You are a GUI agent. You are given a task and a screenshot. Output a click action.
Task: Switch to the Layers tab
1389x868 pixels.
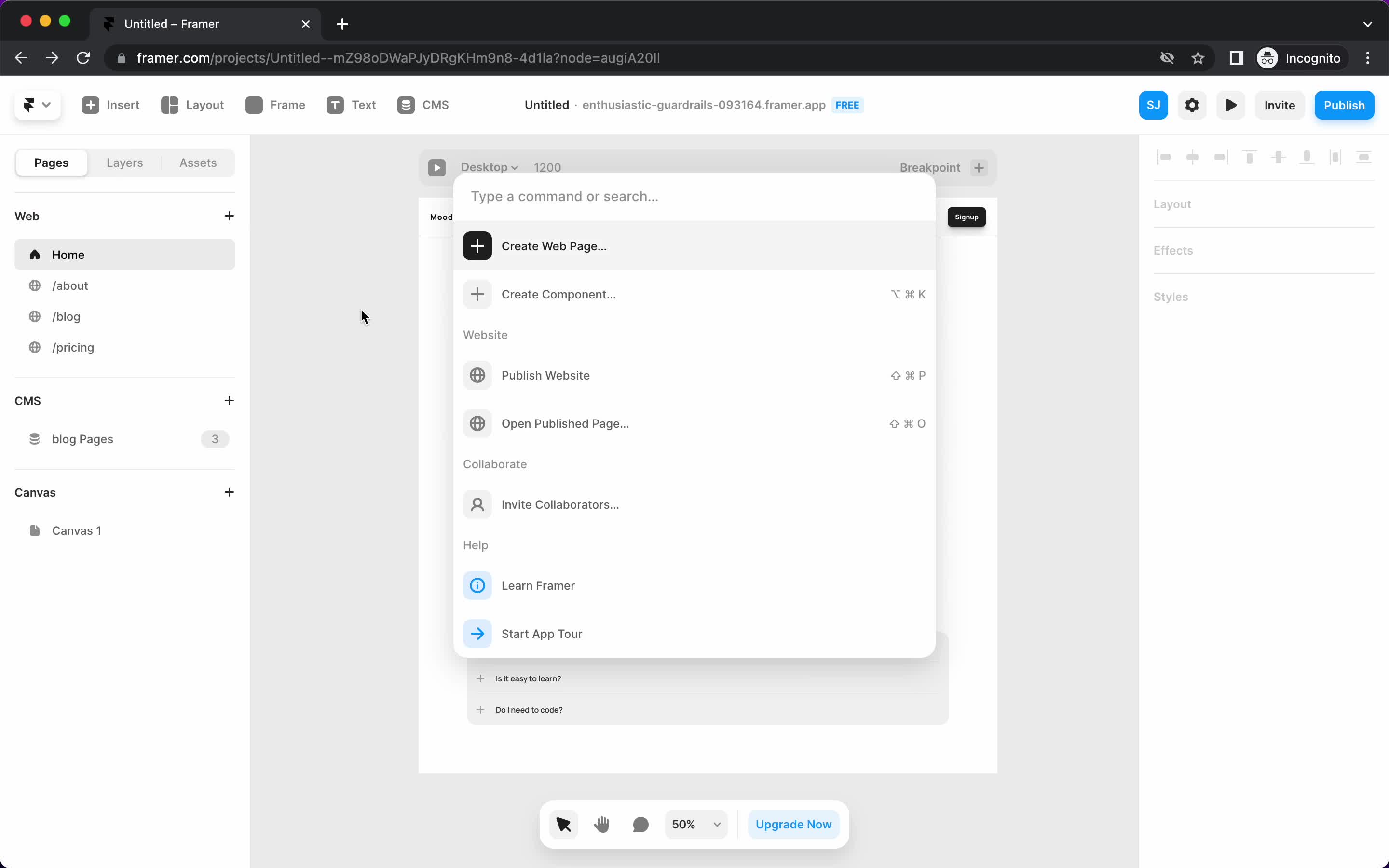tap(124, 162)
